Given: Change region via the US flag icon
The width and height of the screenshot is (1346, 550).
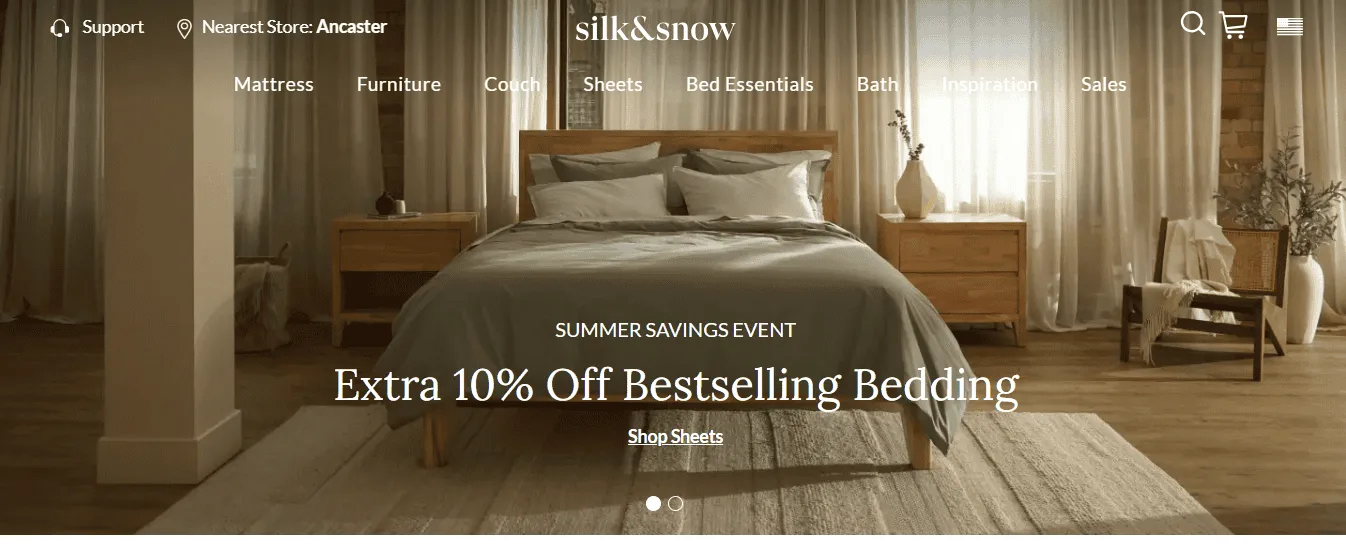Looking at the screenshot, I should pyautogui.click(x=1290, y=27).
